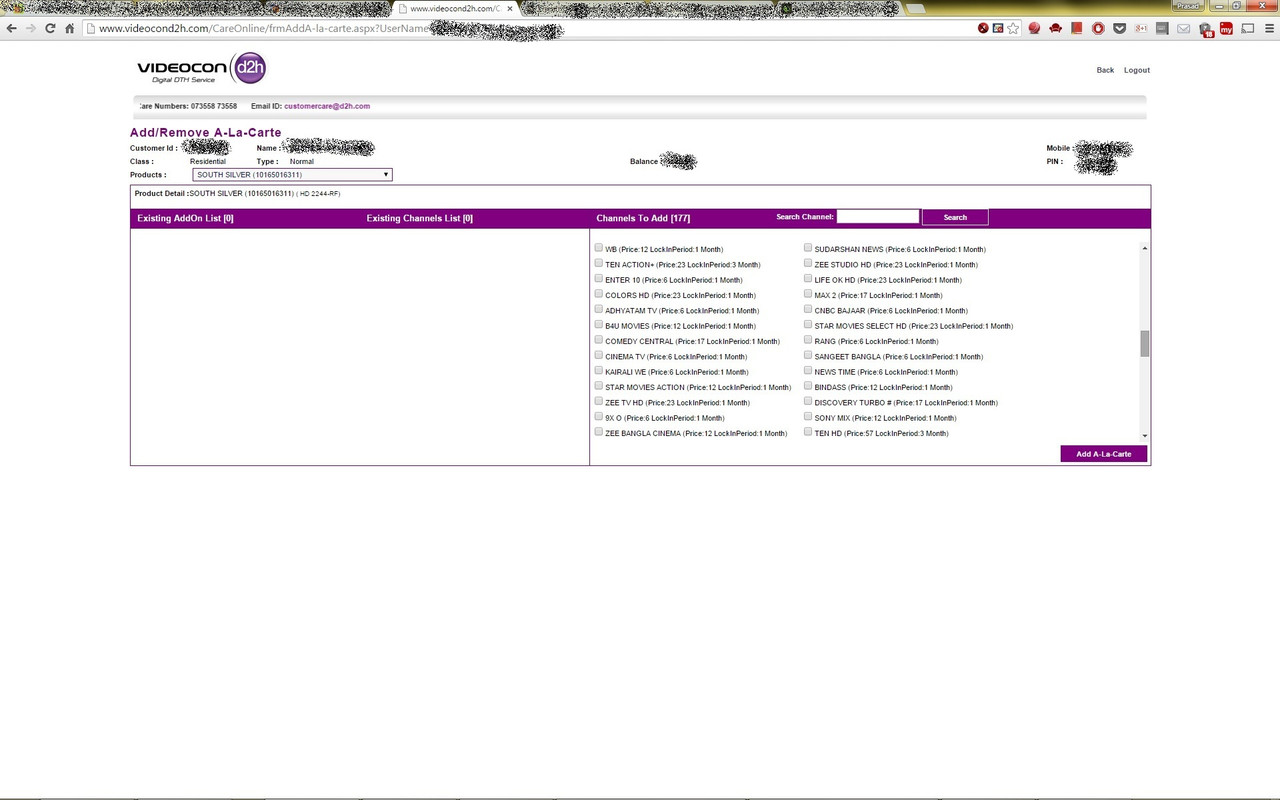
Task: Select the SANGEET BANGLA checkbox
Action: pos(808,356)
